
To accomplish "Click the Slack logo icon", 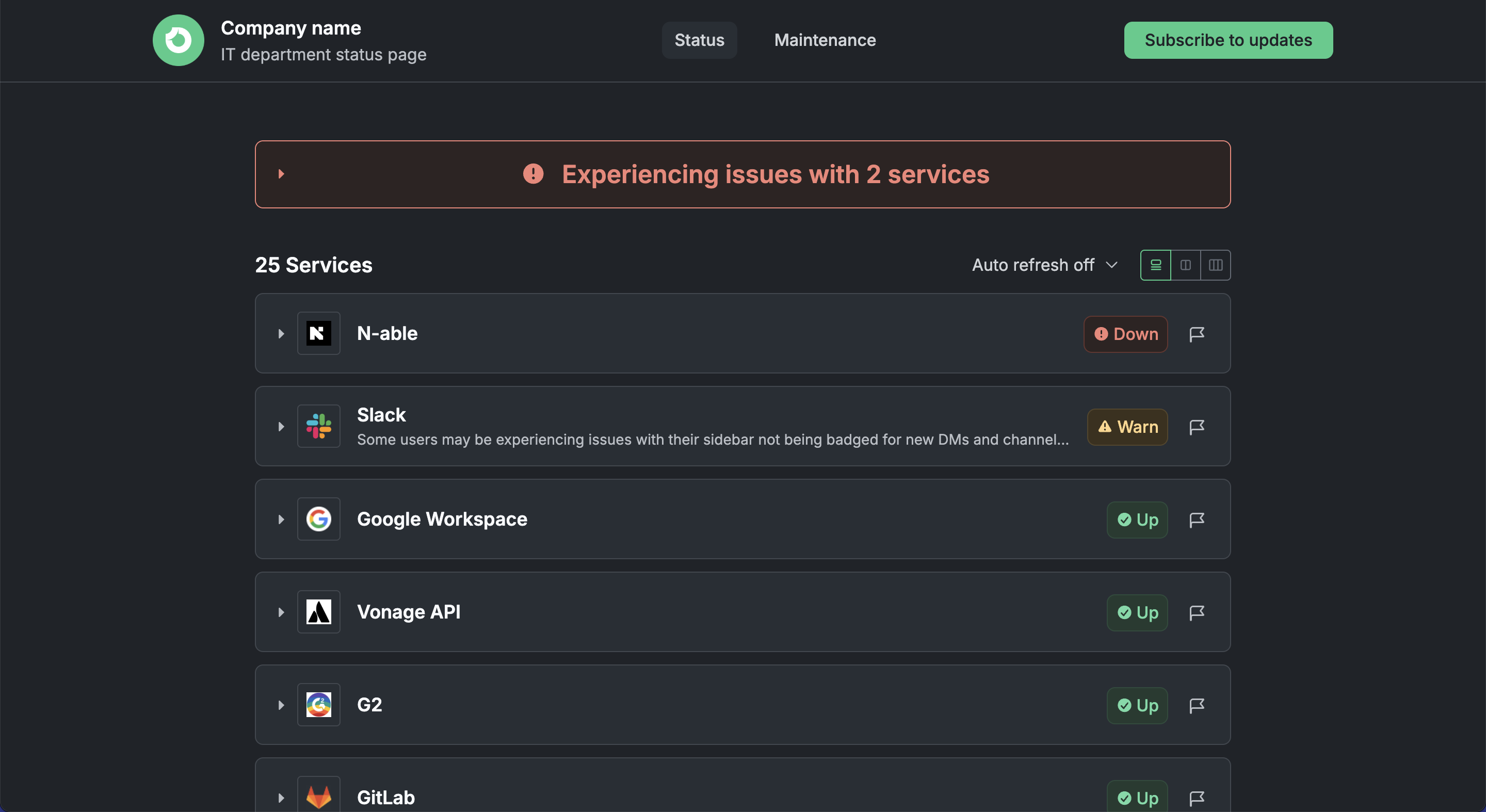I will click(x=318, y=426).
